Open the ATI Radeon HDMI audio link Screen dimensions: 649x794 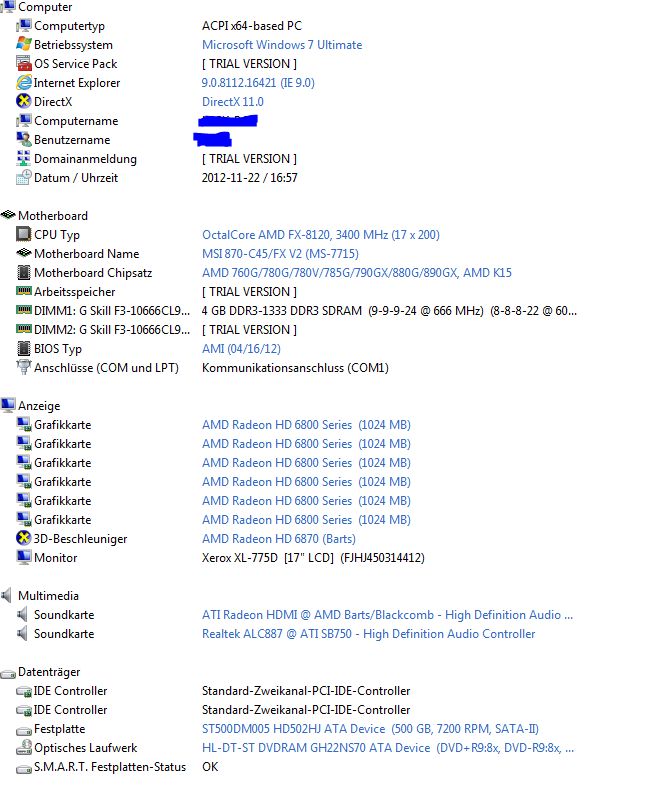coord(387,615)
